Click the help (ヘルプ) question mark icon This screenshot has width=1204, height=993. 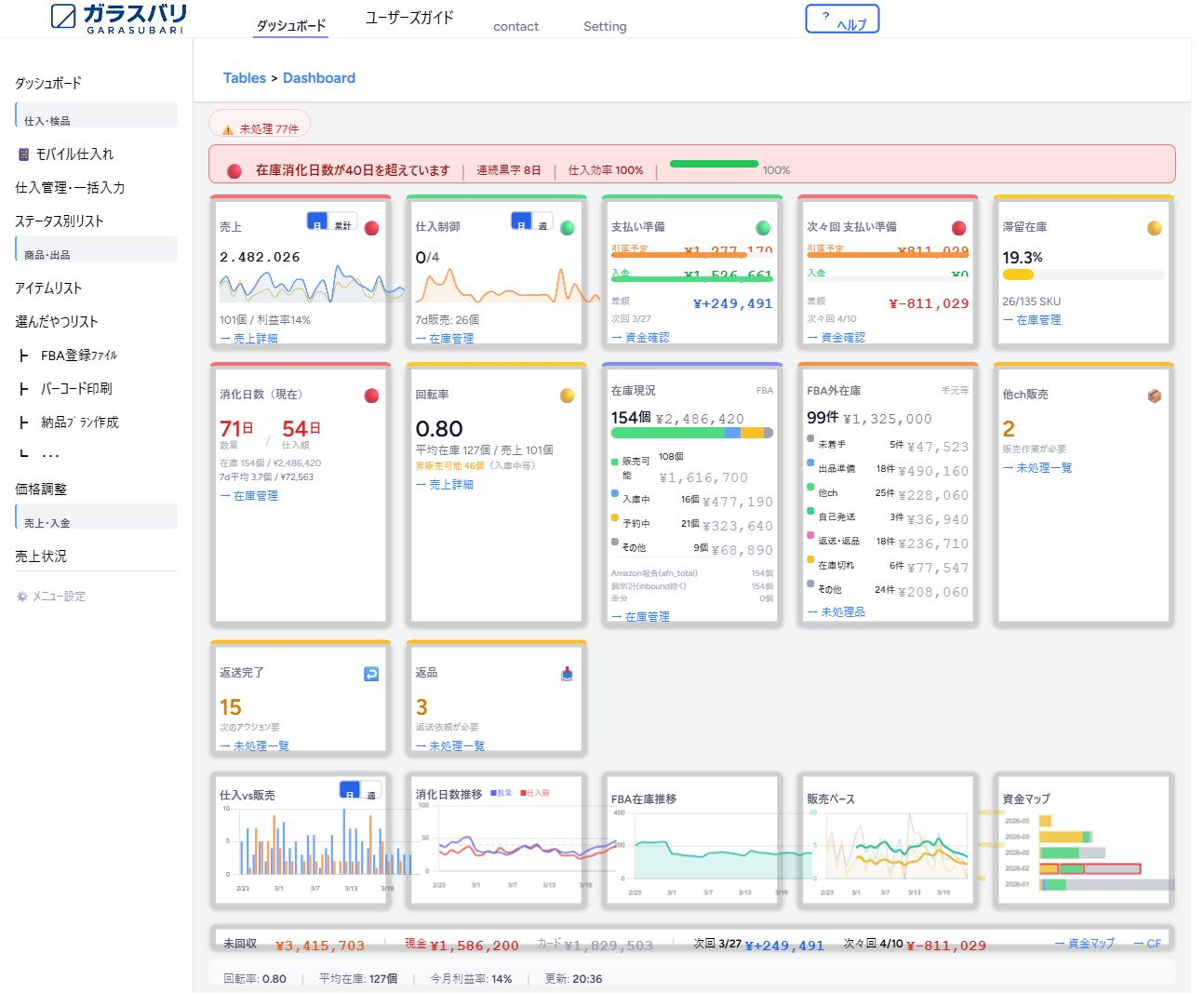point(825,16)
